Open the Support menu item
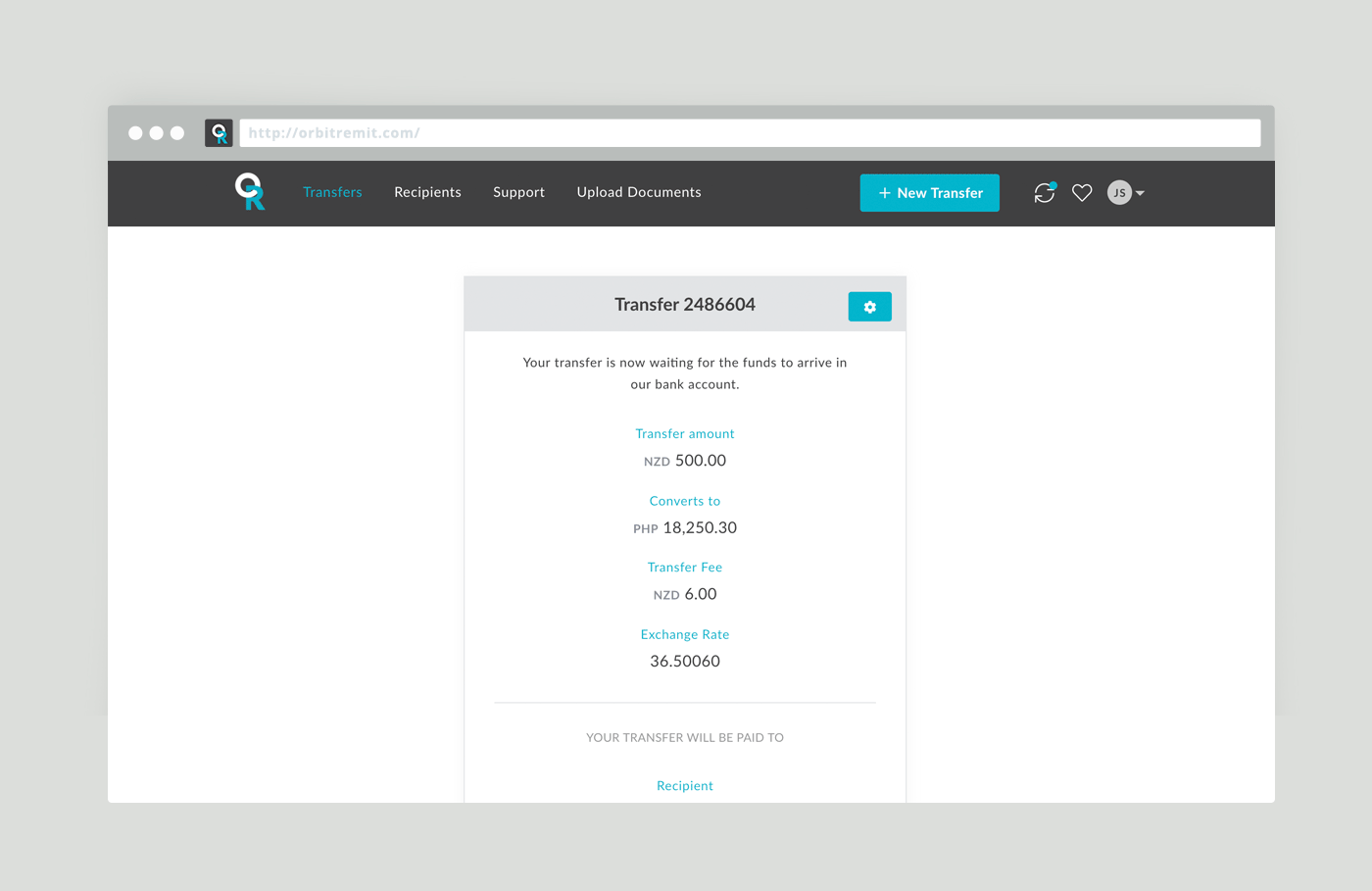The height and width of the screenshot is (891, 1372). 518,192
